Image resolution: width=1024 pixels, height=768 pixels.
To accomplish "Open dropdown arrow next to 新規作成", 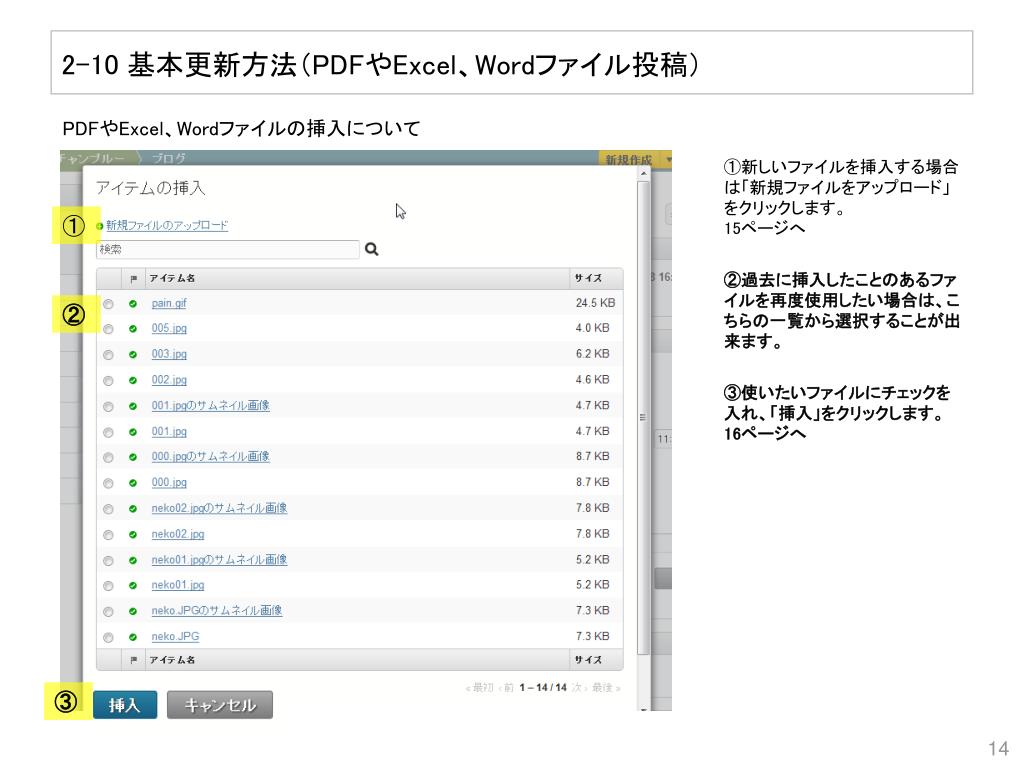I will coord(667,159).
